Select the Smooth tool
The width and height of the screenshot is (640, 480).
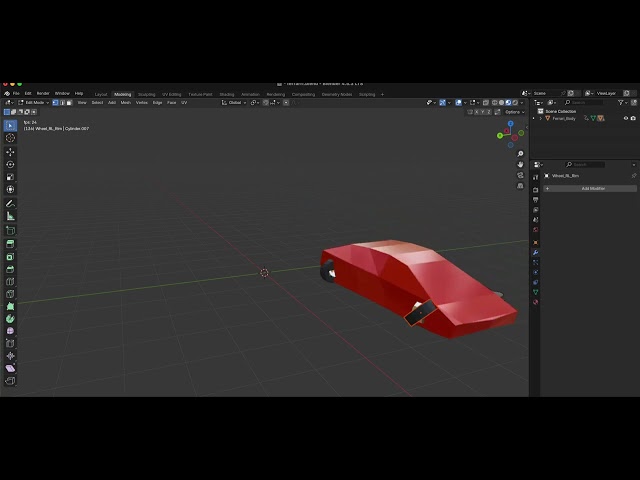point(10,331)
